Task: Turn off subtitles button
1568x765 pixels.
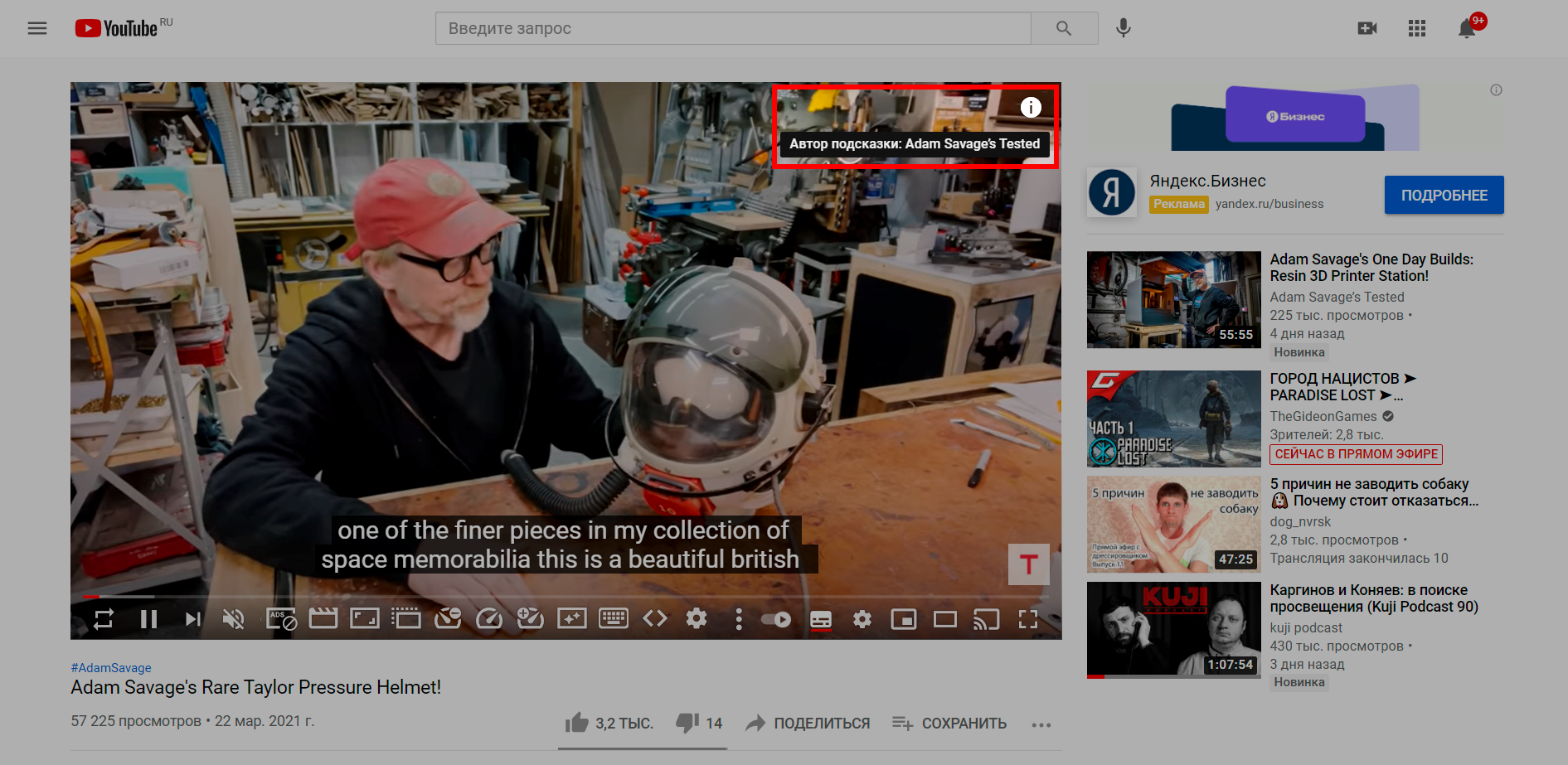Action: click(821, 620)
